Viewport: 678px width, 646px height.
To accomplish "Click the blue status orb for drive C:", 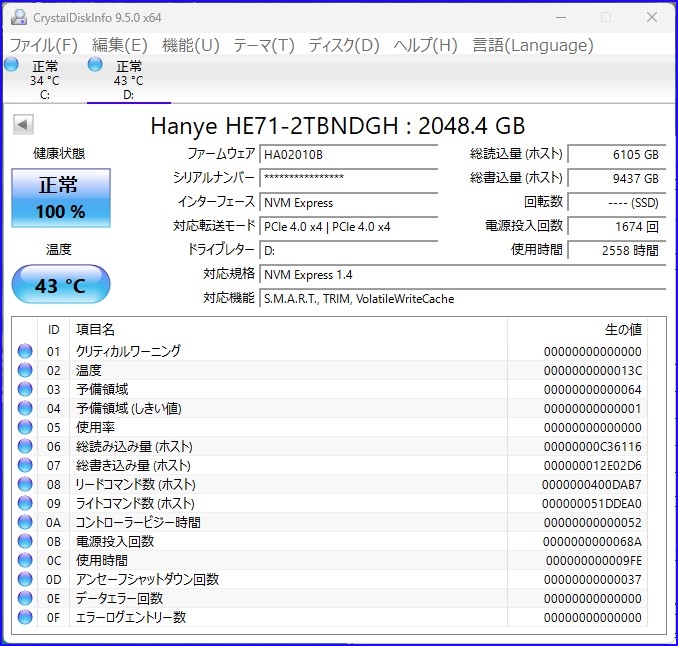I will pyautogui.click(x=12, y=64).
